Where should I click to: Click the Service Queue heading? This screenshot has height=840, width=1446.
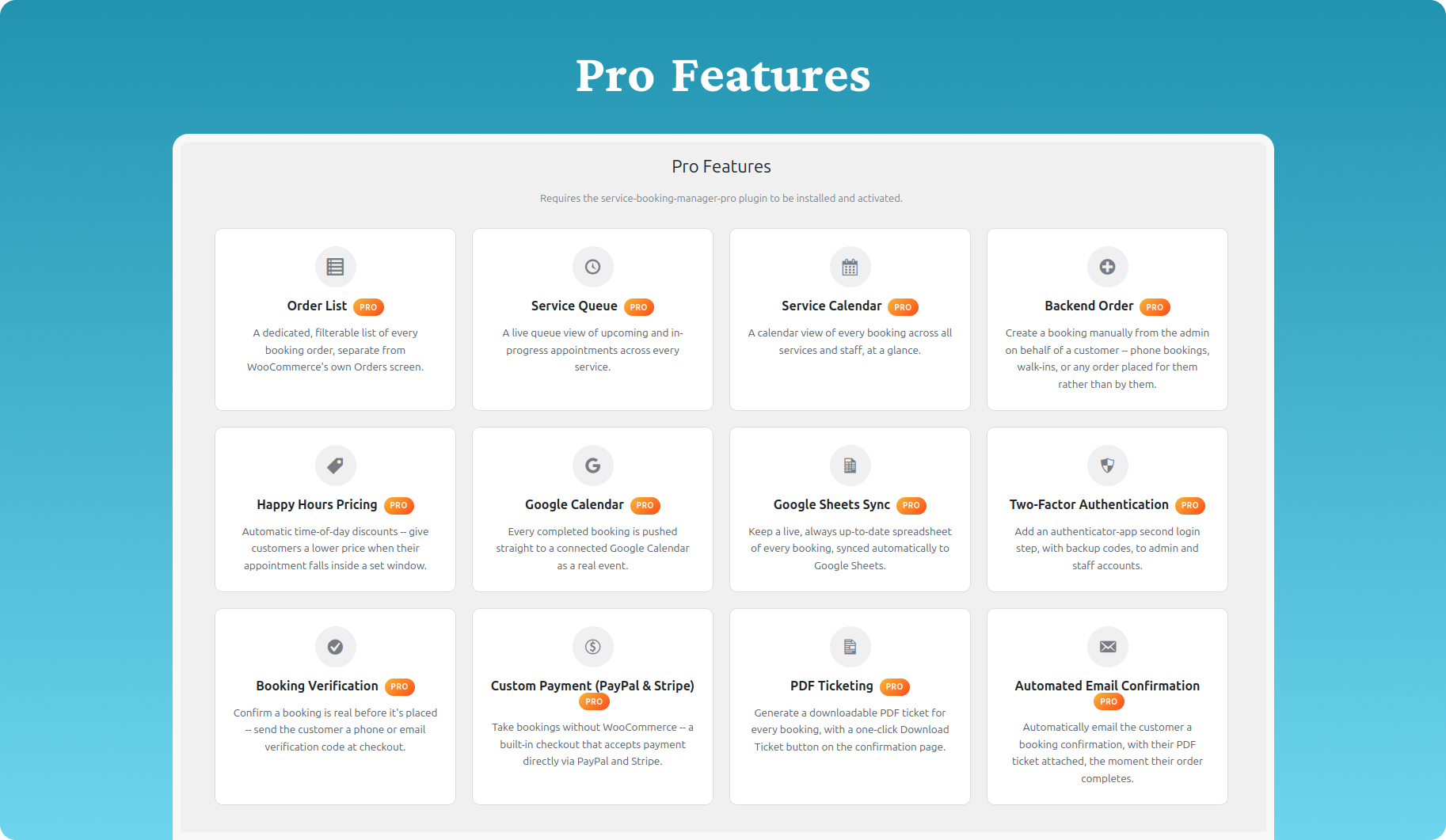click(574, 306)
